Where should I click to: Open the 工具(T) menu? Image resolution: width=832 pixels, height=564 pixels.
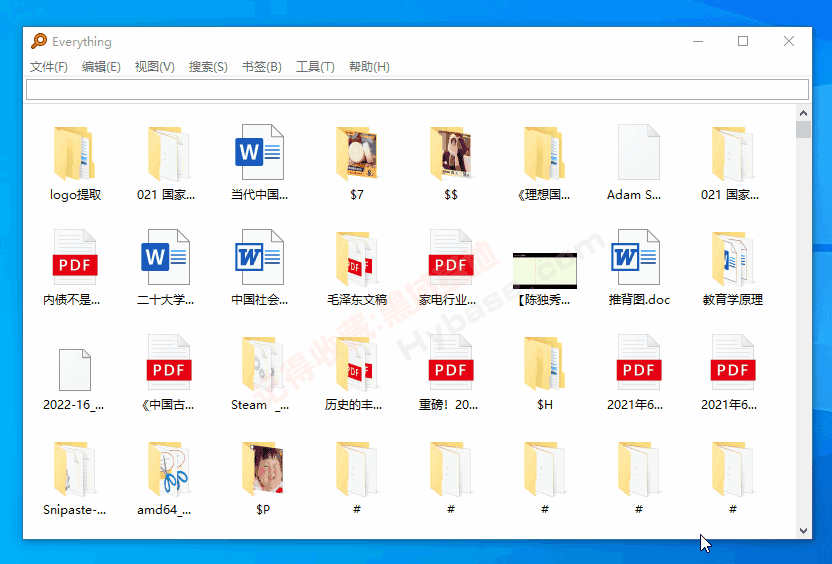[315, 67]
